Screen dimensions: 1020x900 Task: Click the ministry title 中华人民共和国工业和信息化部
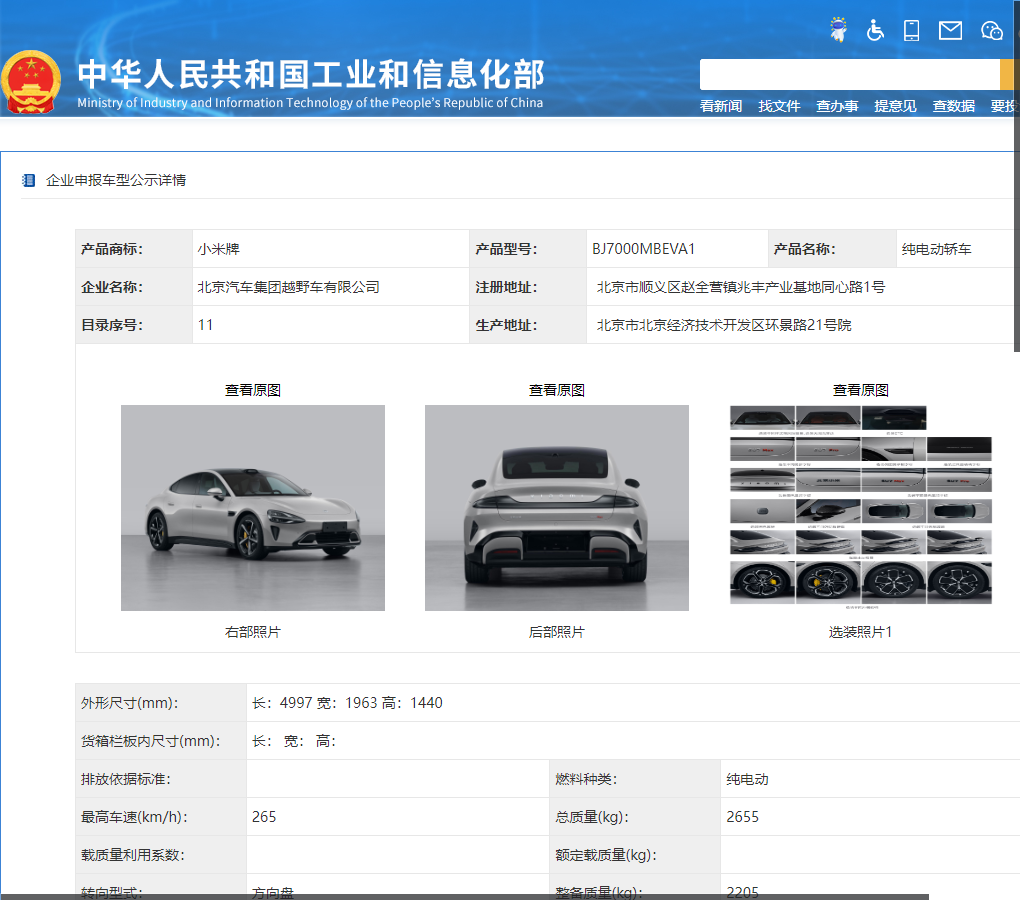[x=311, y=74]
